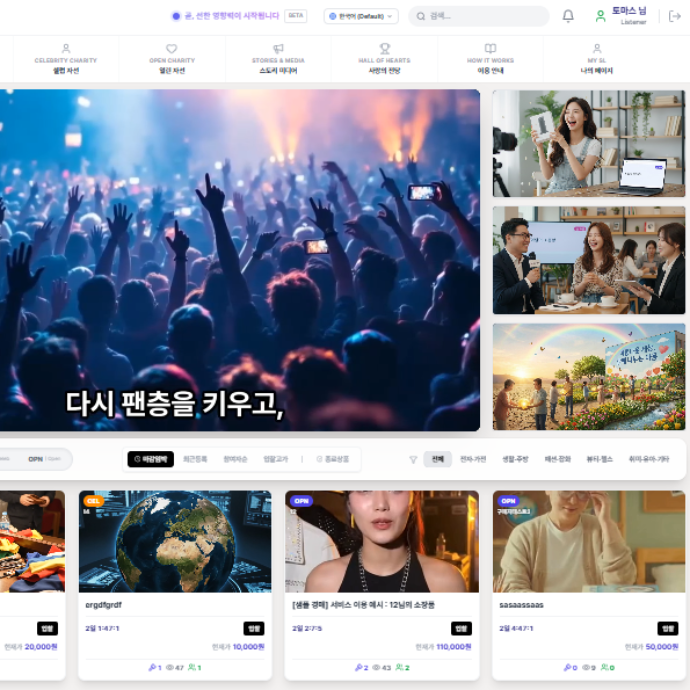The height and width of the screenshot is (690, 690).
Task: Click the concert crowd hero video
Action: 240,260
